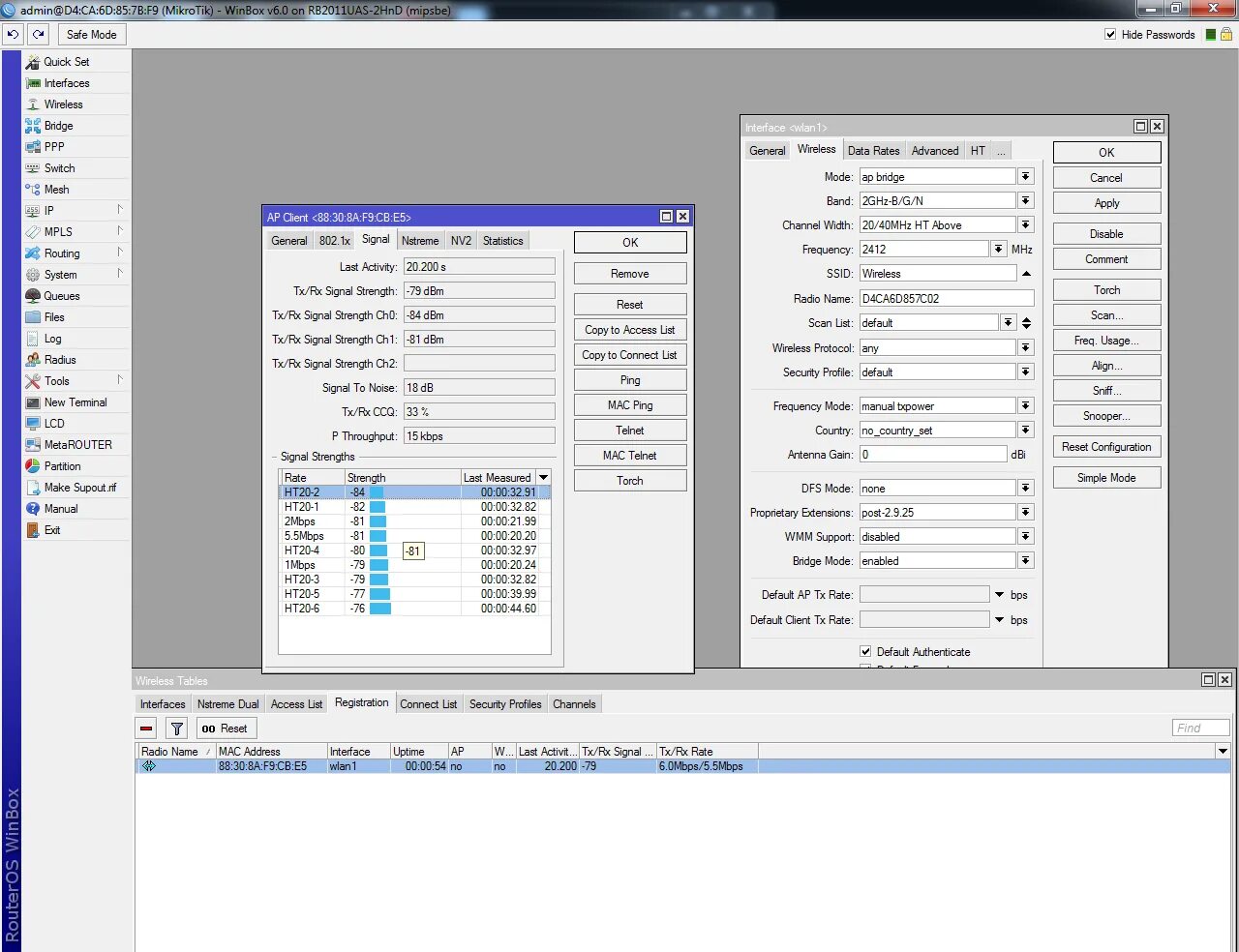Click the Redo arrow icon in toolbar
The height and width of the screenshot is (952, 1239).
[x=38, y=34]
